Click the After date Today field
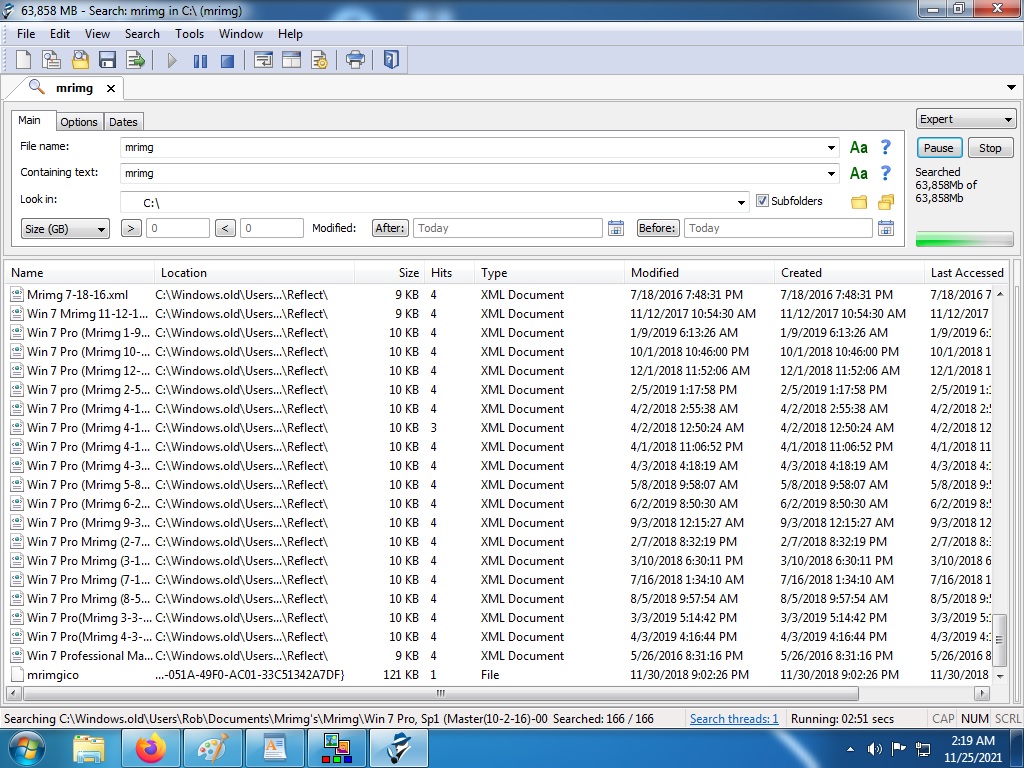 [507, 228]
